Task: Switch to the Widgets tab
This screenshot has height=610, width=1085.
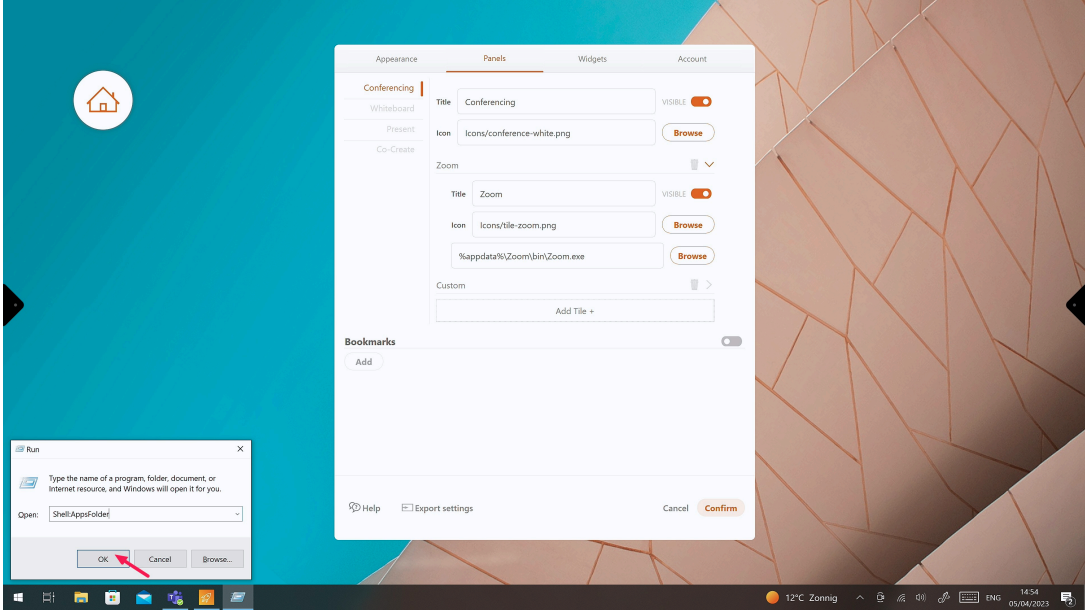Action: point(592,59)
